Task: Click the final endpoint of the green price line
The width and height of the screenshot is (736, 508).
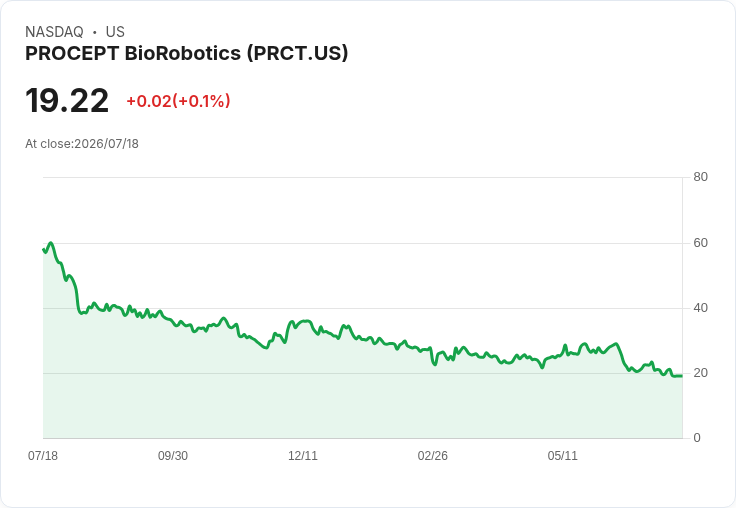Action: click(681, 376)
